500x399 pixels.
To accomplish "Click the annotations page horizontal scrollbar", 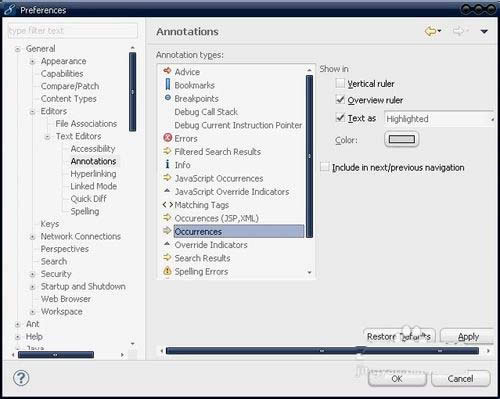I will pyautogui.click(x=322, y=351).
